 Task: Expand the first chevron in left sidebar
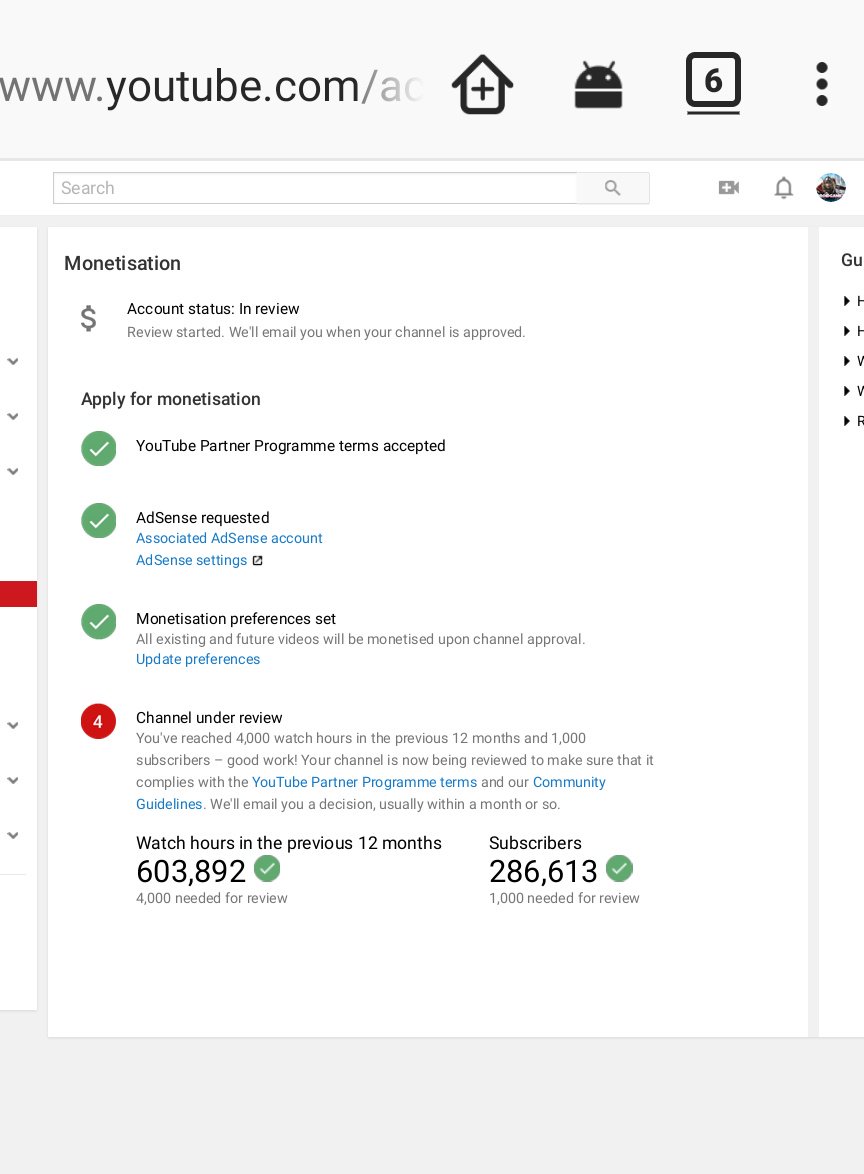(x=13, y=361)
